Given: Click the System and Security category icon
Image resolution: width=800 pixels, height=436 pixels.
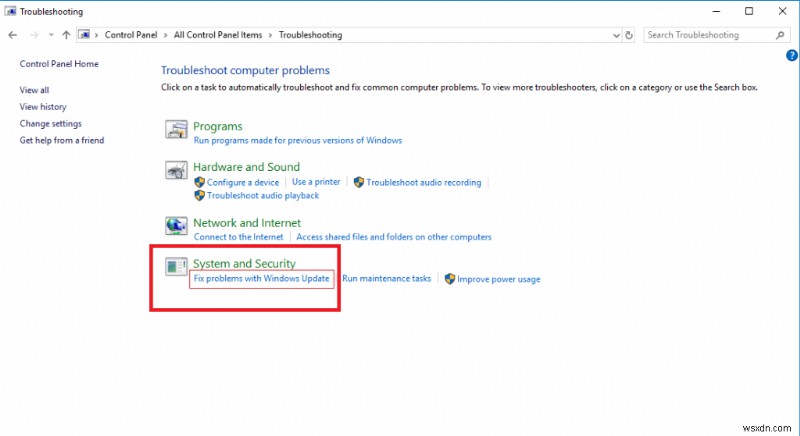Looking at the screenshot, I should 176,266.
